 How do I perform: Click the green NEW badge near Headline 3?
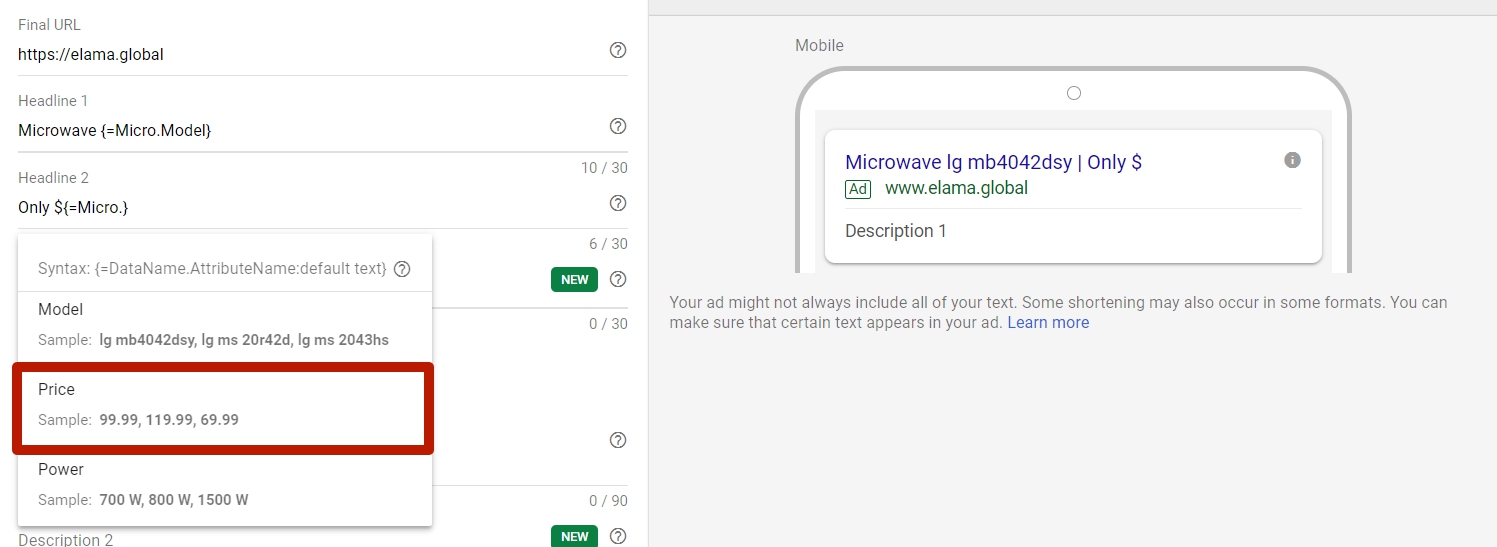(x=574, y=280)
